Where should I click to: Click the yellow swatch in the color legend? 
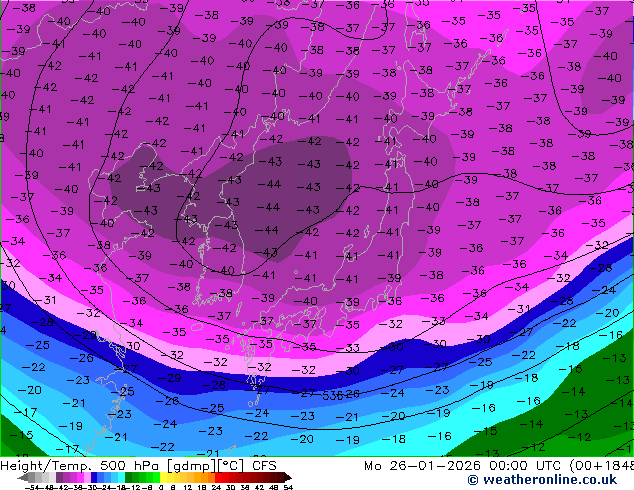coord(163,477)
